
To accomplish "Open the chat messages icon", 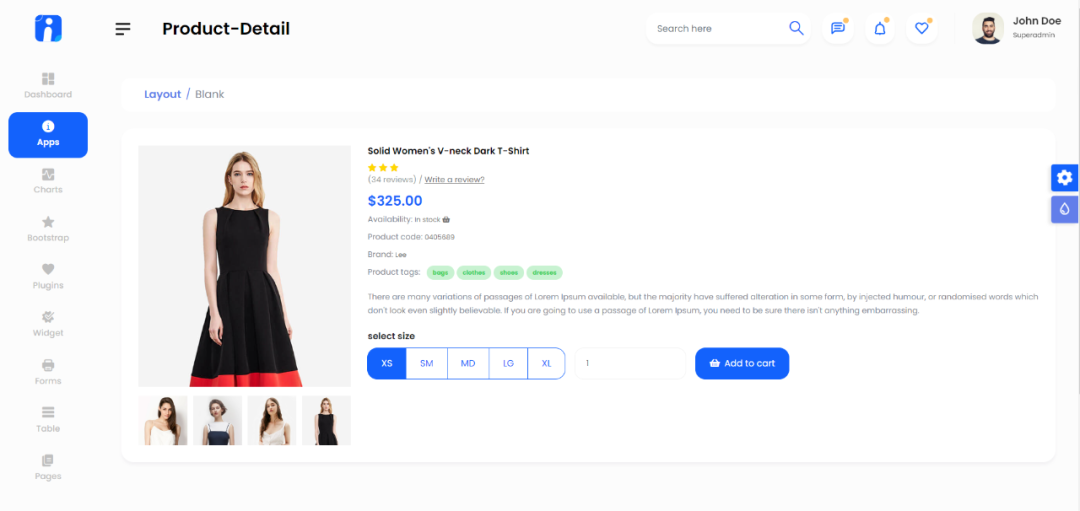I will (838, 29).
